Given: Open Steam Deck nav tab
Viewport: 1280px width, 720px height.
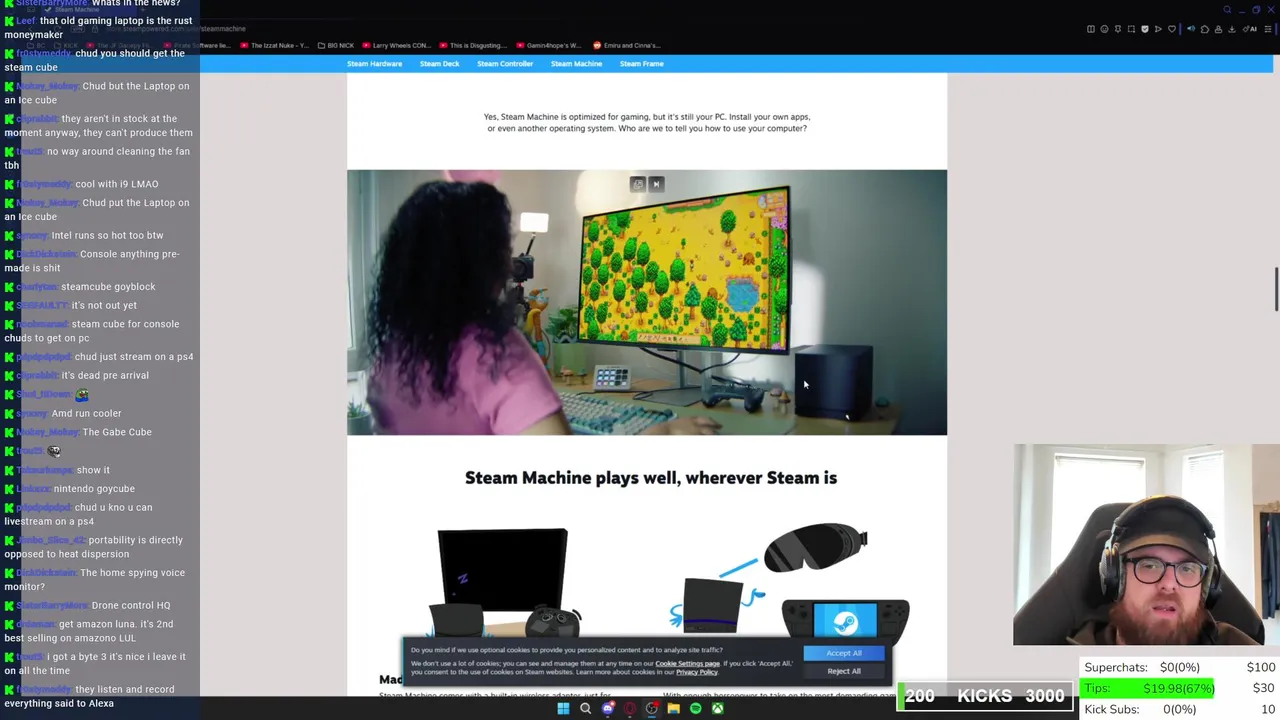Looking at the screenshot, I should [439, 64].
